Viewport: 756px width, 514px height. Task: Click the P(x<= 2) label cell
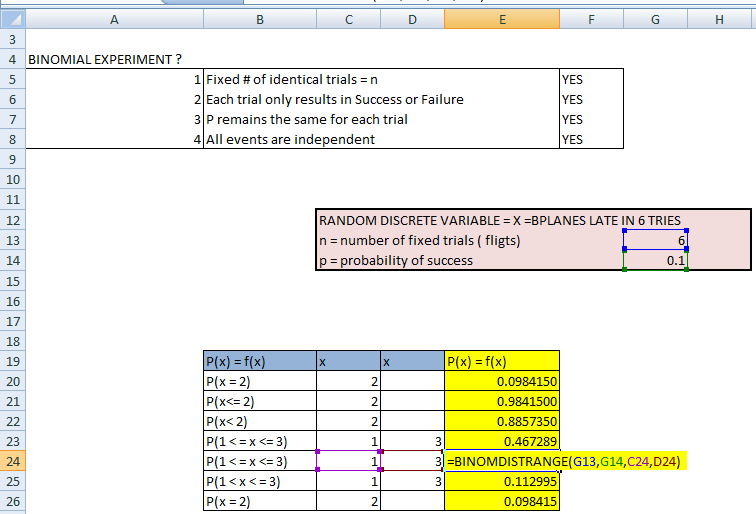point(259,401)
